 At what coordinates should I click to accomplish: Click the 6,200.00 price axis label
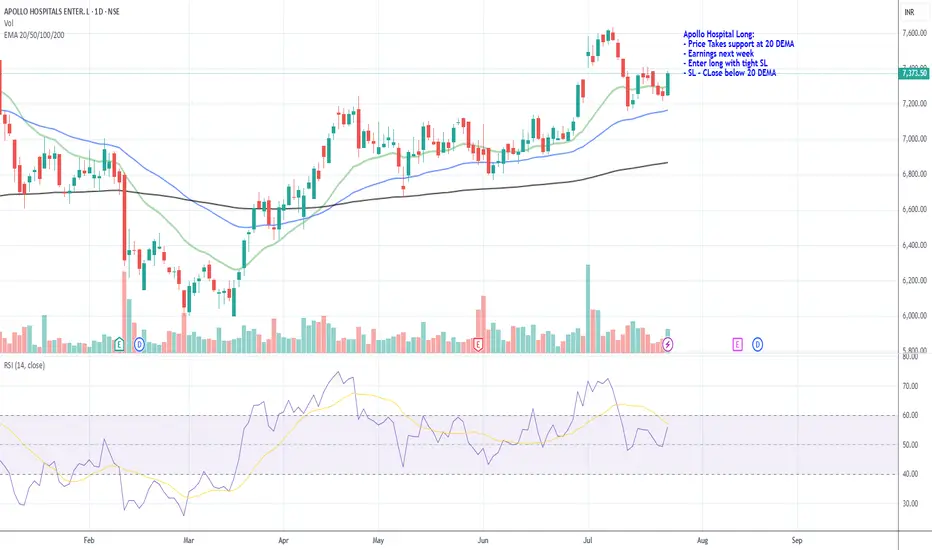click(x=914, y=280)
